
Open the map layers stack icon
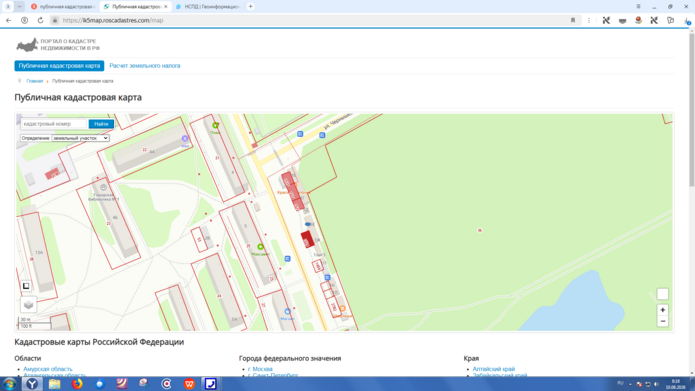click(x=28, y=305)
